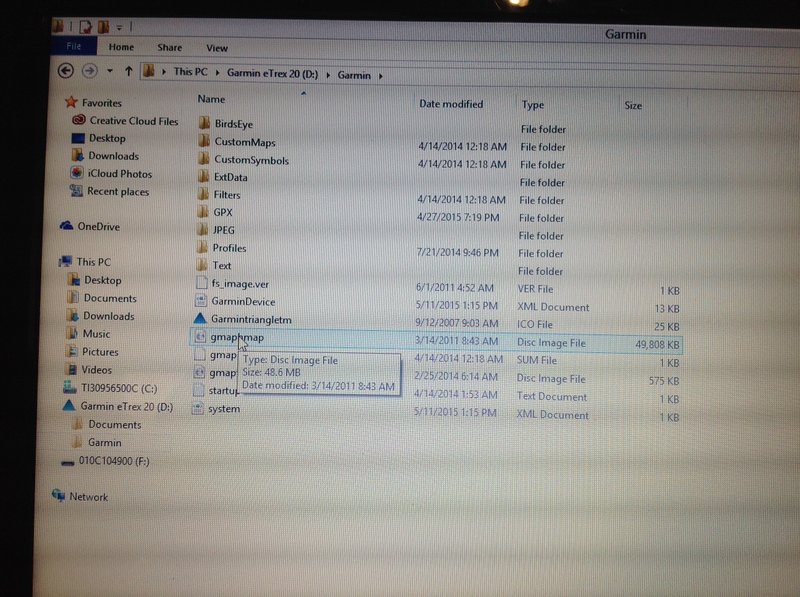
Task: Click This PC in the address bar
Action: tap(190, 72)
